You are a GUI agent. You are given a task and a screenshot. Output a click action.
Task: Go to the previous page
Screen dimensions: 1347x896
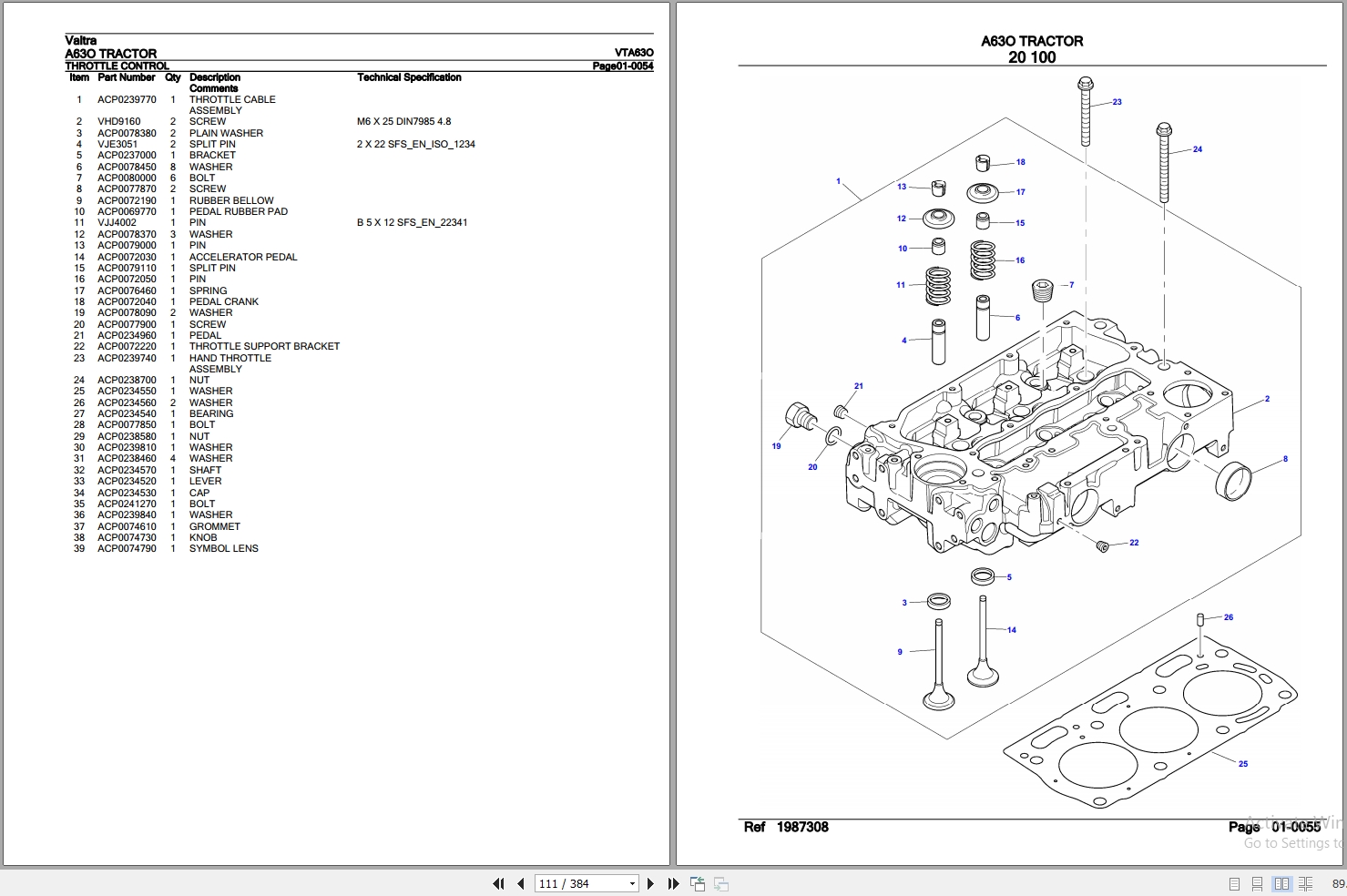pos(520,883)
